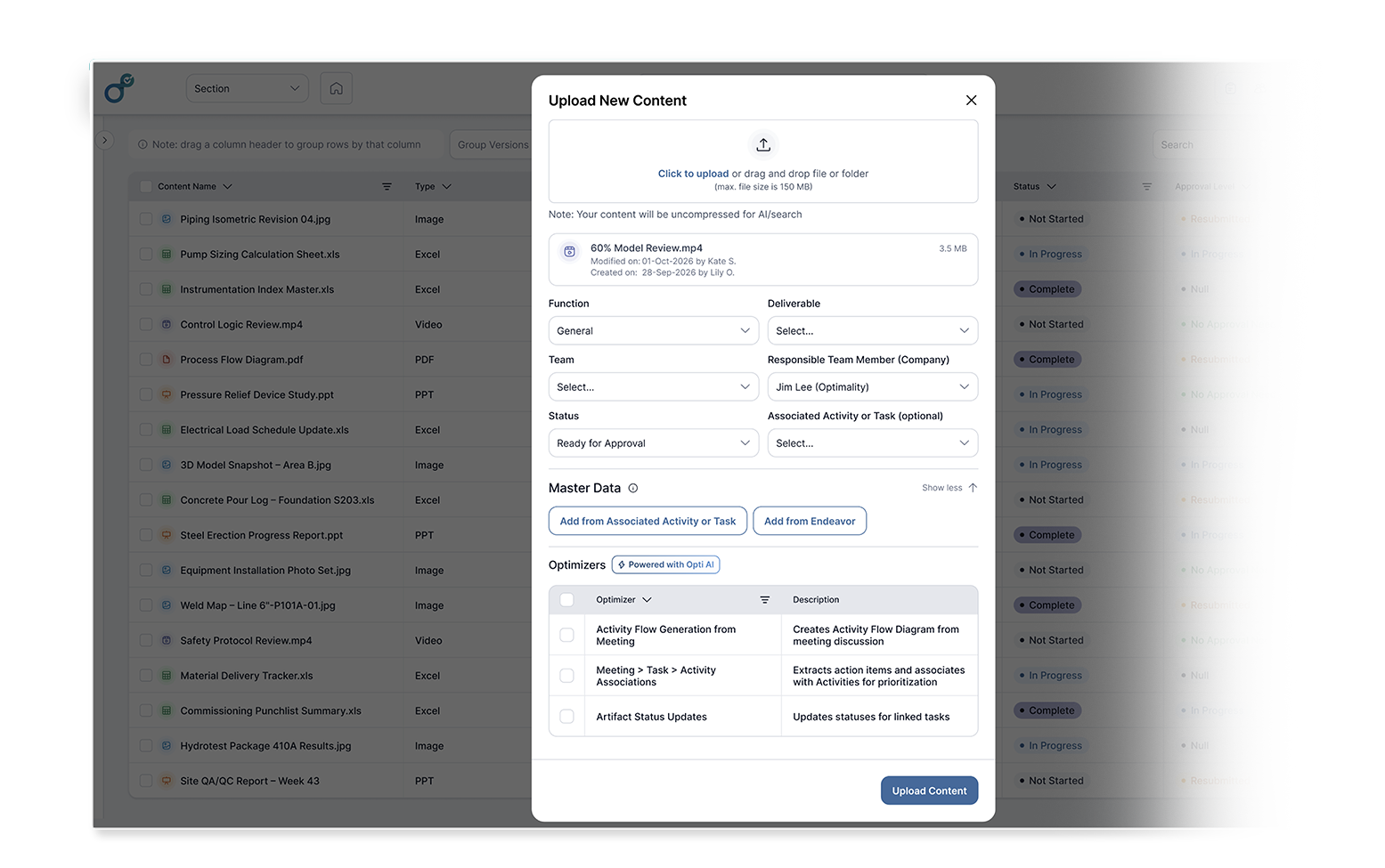This screenshot has width=1385, height=868.
Task: Click Complete status of Instrumentation Index Master.xls
Action: click(1047, 289)
